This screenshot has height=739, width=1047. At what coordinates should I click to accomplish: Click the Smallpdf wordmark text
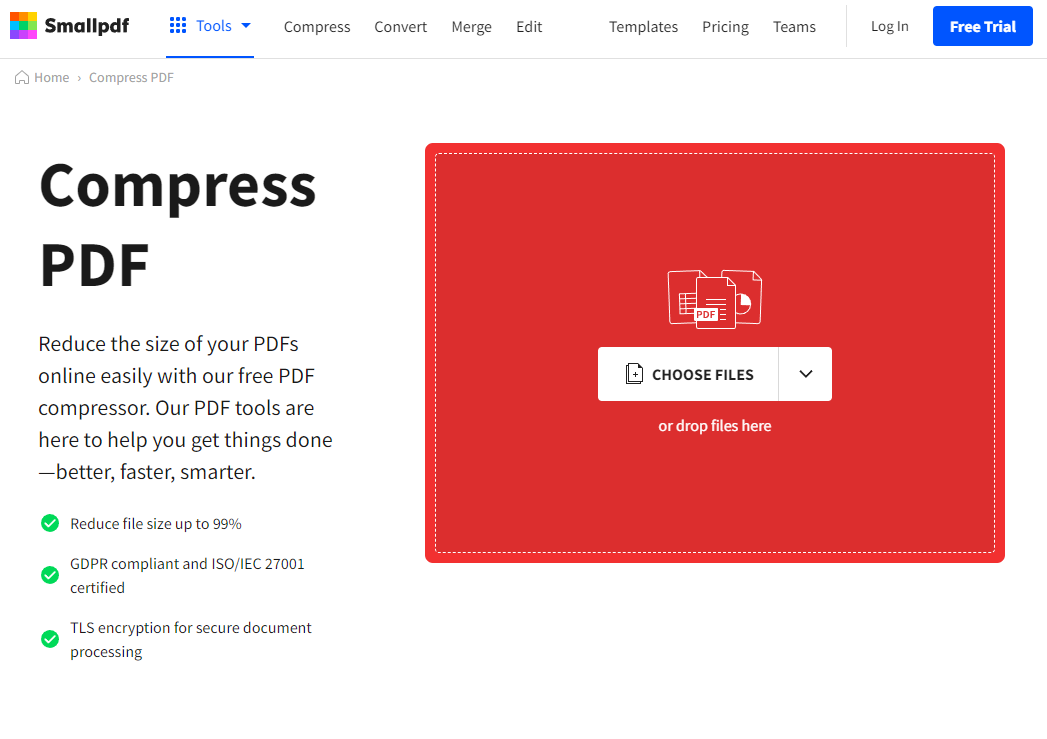tap(87, 26)
